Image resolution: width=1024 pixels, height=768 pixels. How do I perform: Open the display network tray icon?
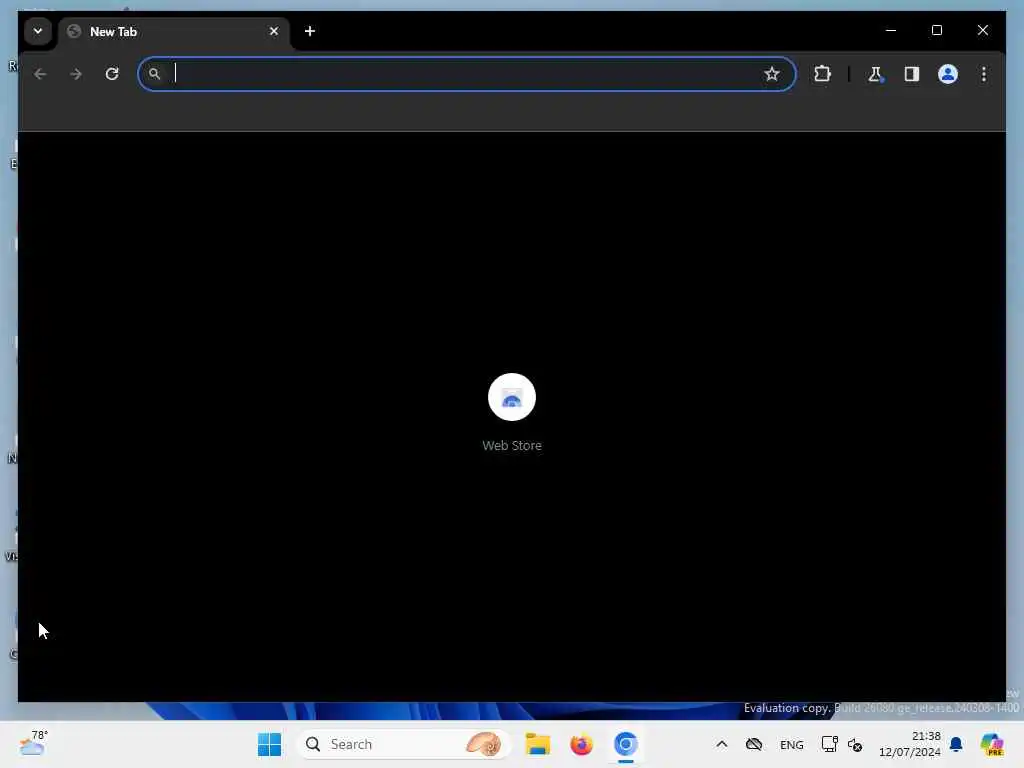pyautogui.click(x=829, y=744)
